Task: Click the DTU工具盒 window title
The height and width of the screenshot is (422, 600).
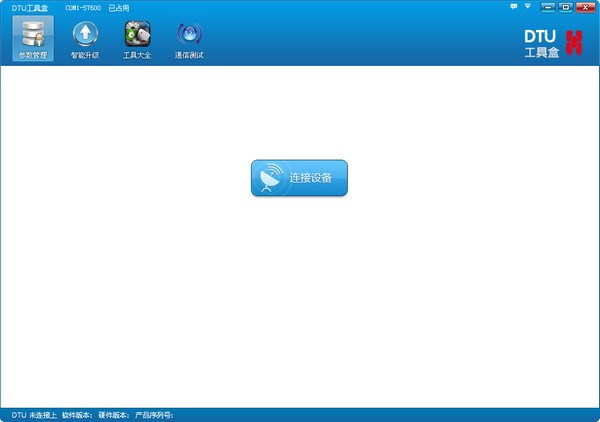Action: point(30,8)
